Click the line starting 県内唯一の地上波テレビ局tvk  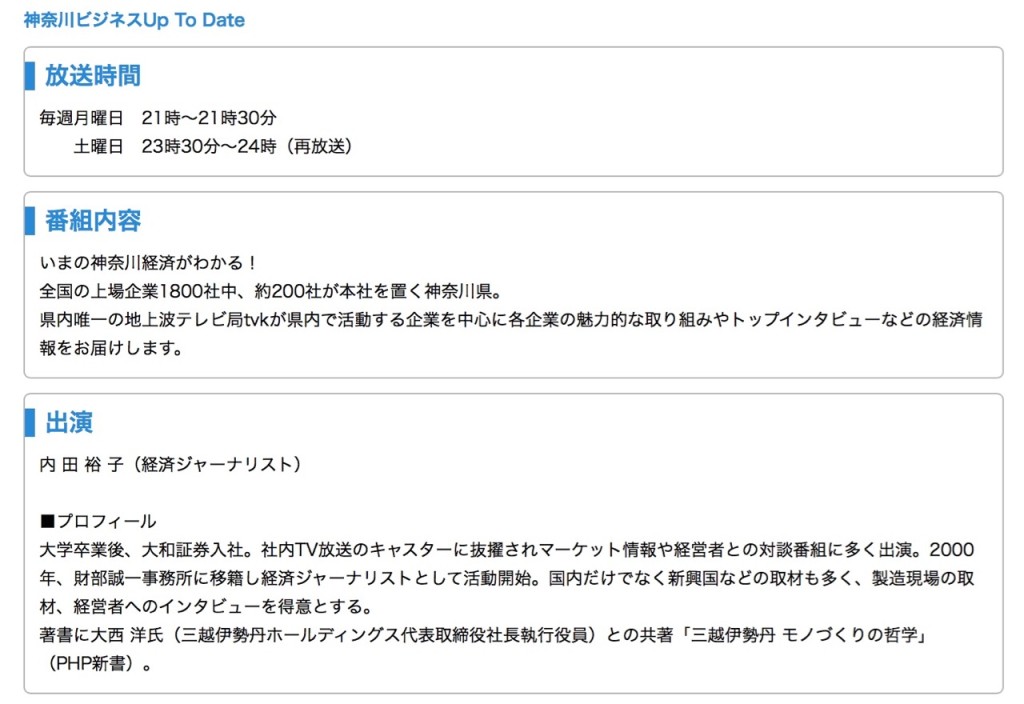coord(510,321)
